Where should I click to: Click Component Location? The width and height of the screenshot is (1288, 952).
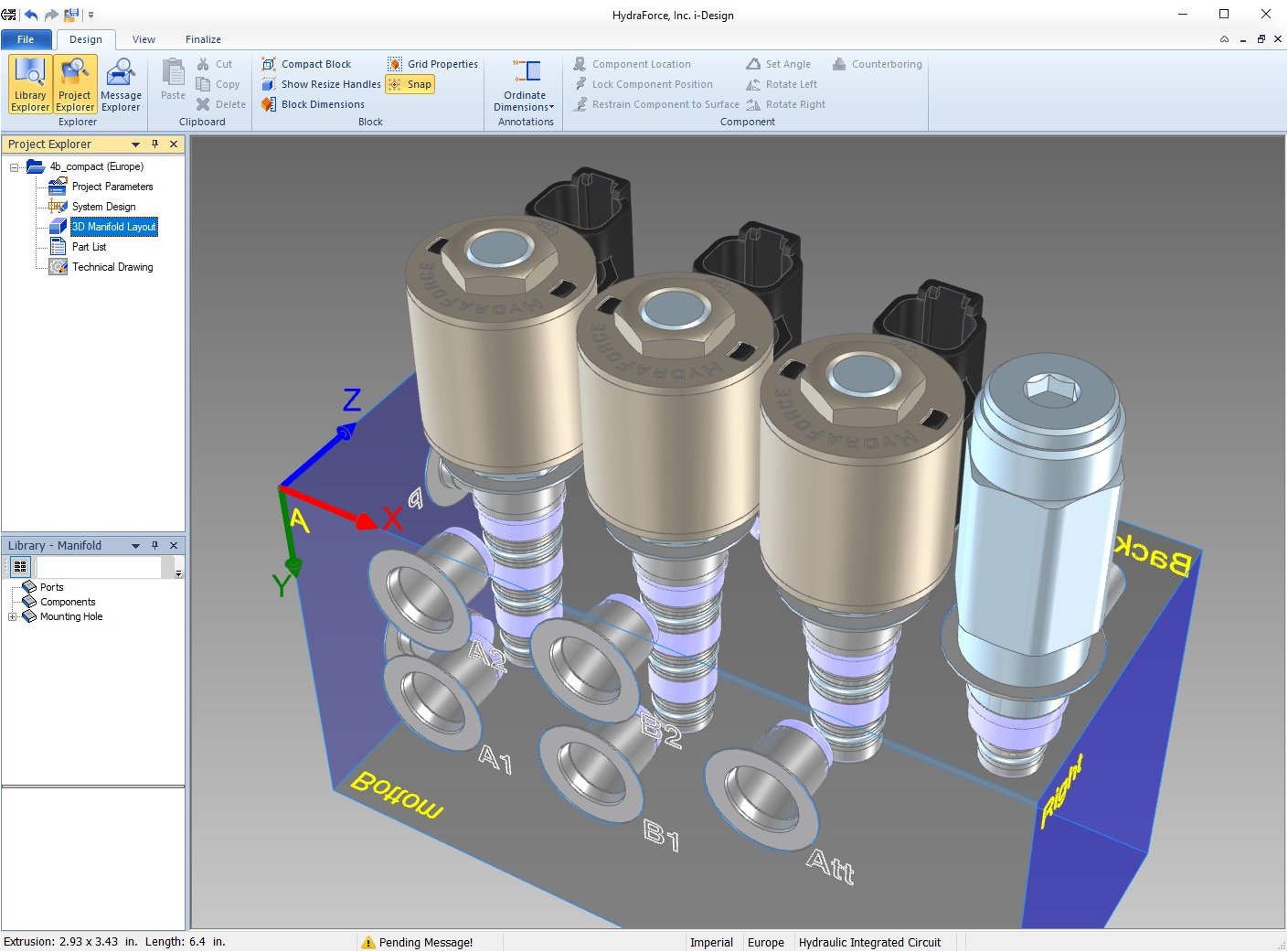[x=632, y=64]
